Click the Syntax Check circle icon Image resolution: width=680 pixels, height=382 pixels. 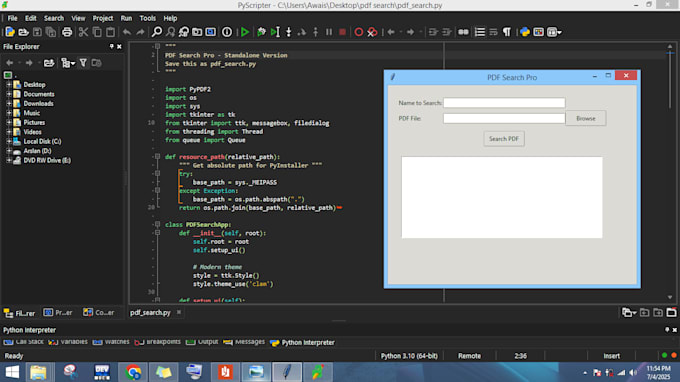[x=227, y=32]
